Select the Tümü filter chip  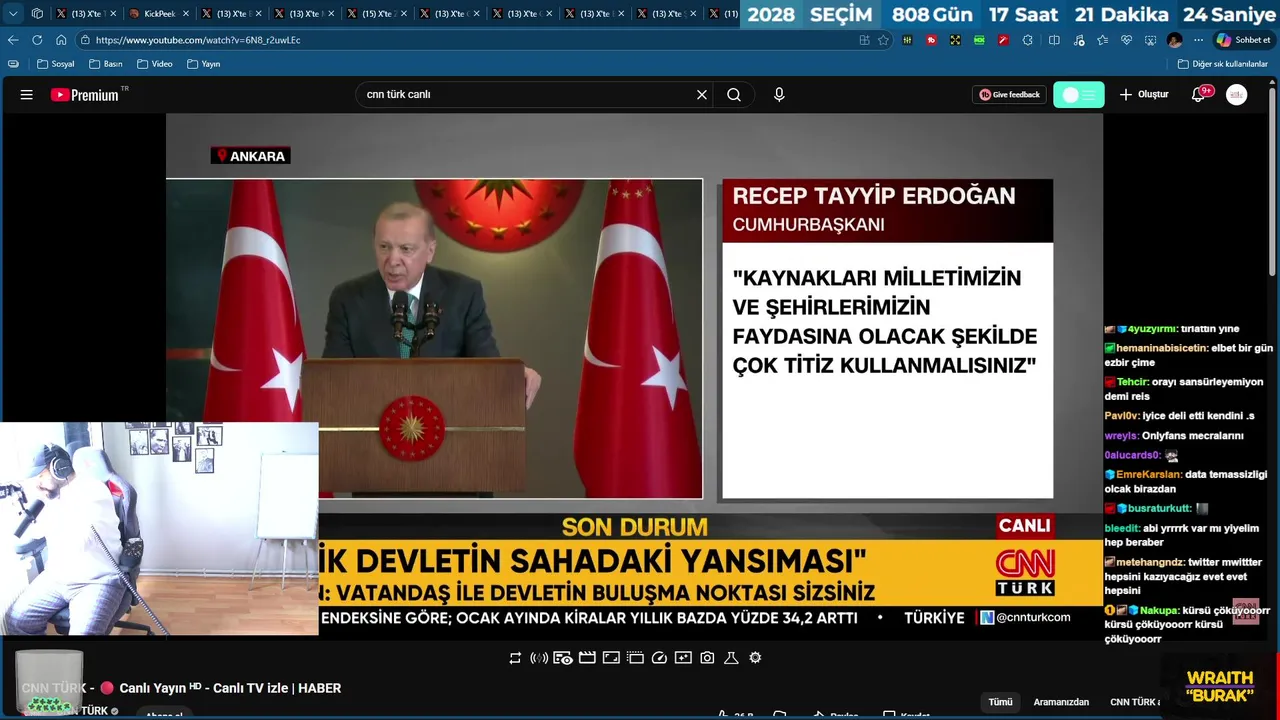pos(1000,702)
